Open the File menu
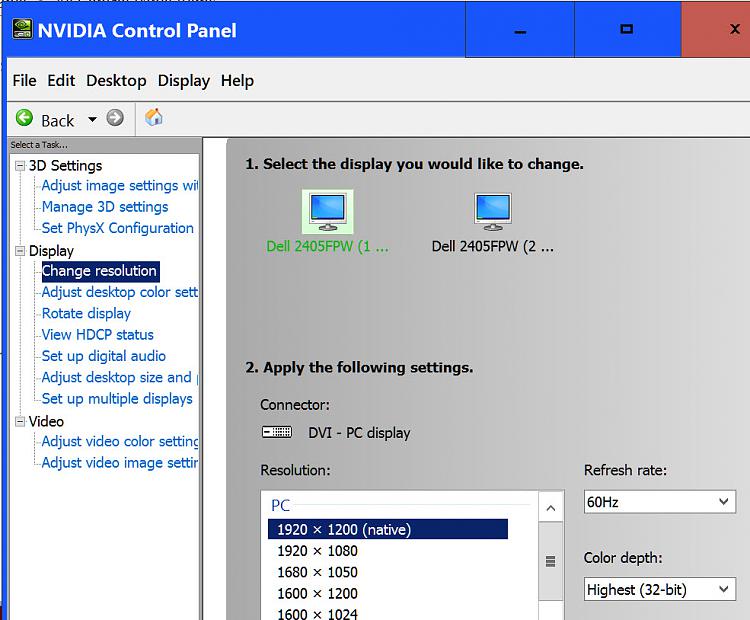 tap(24, 80)
